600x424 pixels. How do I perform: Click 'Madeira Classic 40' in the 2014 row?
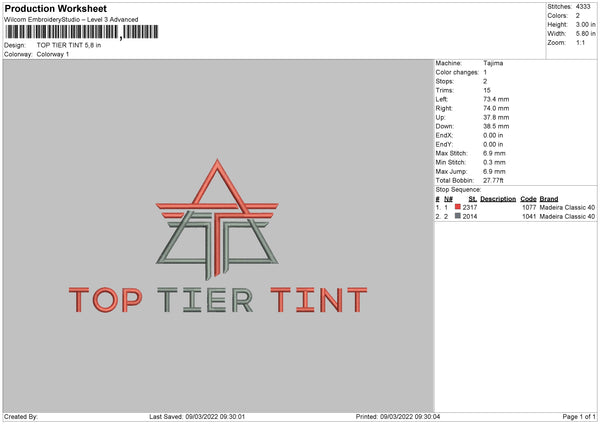(567, 217)
